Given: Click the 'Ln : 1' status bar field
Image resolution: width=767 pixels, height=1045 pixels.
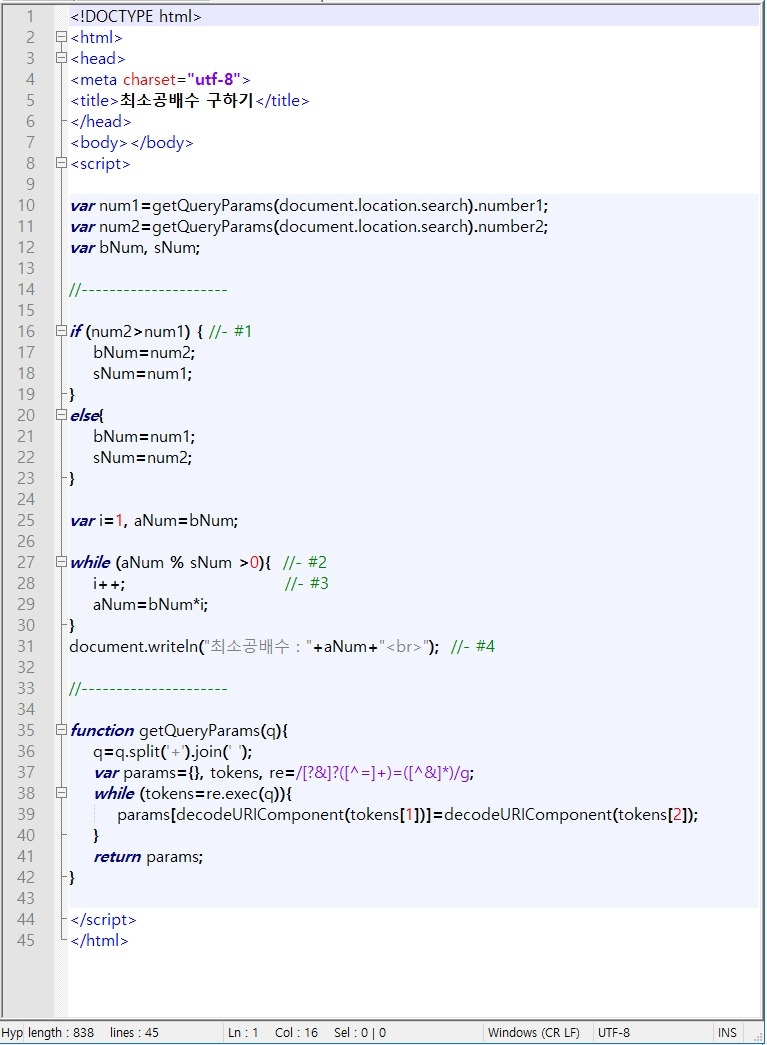Looking at the screenshot, I should click(243, 1032).
